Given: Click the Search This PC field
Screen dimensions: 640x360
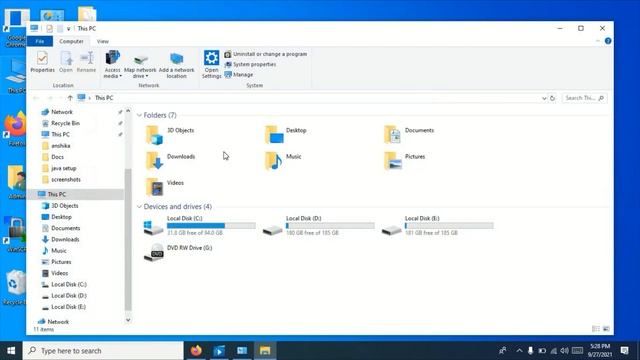Looking at the screenshot, I should tap(584, 98).
